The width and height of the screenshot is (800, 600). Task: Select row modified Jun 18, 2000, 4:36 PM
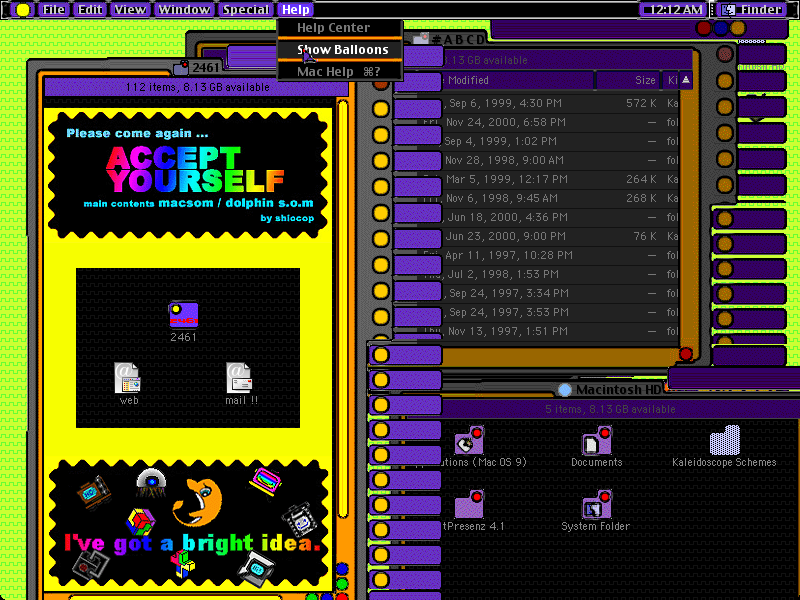point(561,217)
